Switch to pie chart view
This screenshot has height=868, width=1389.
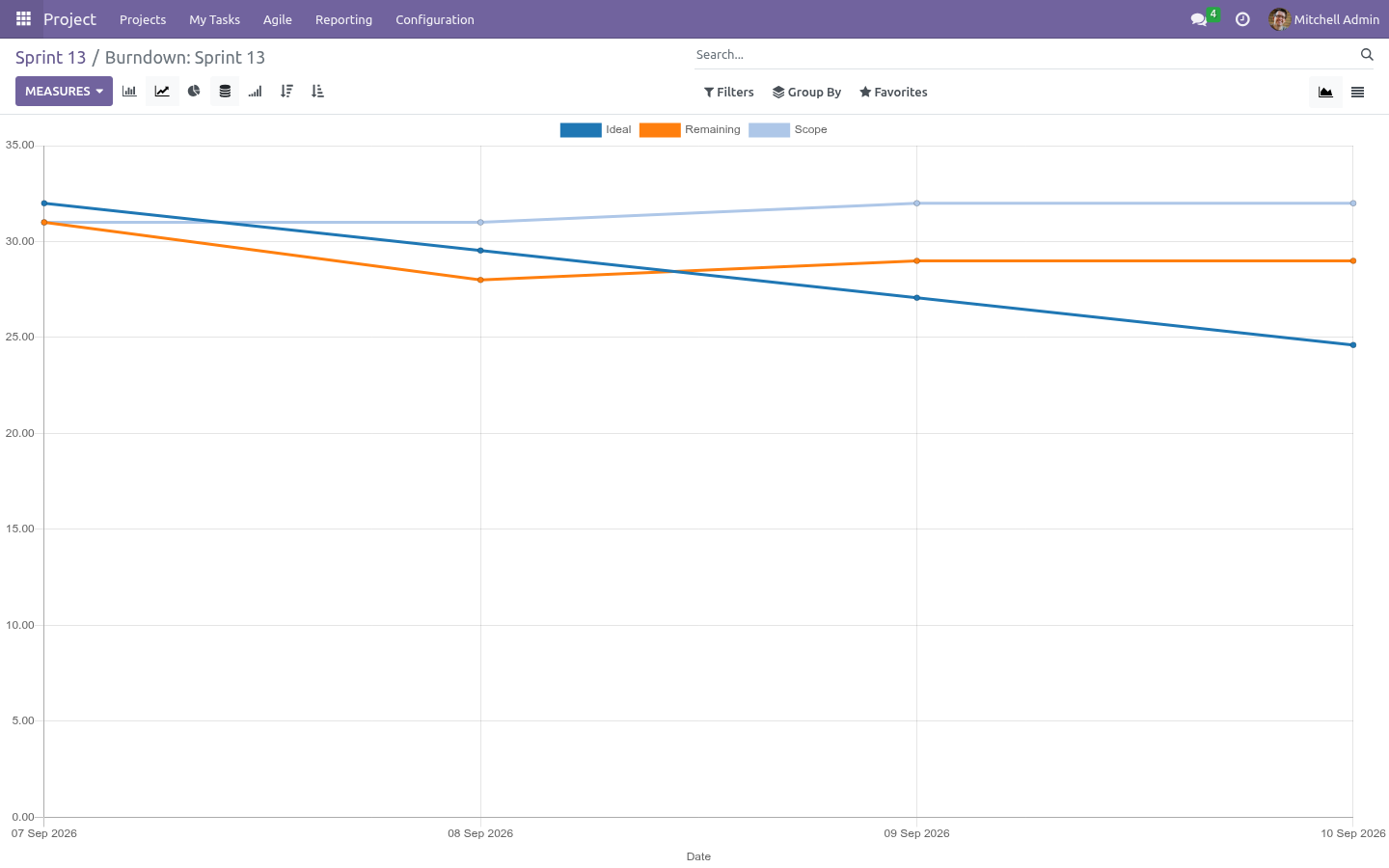pyautogui.click(x=194, y=92)
